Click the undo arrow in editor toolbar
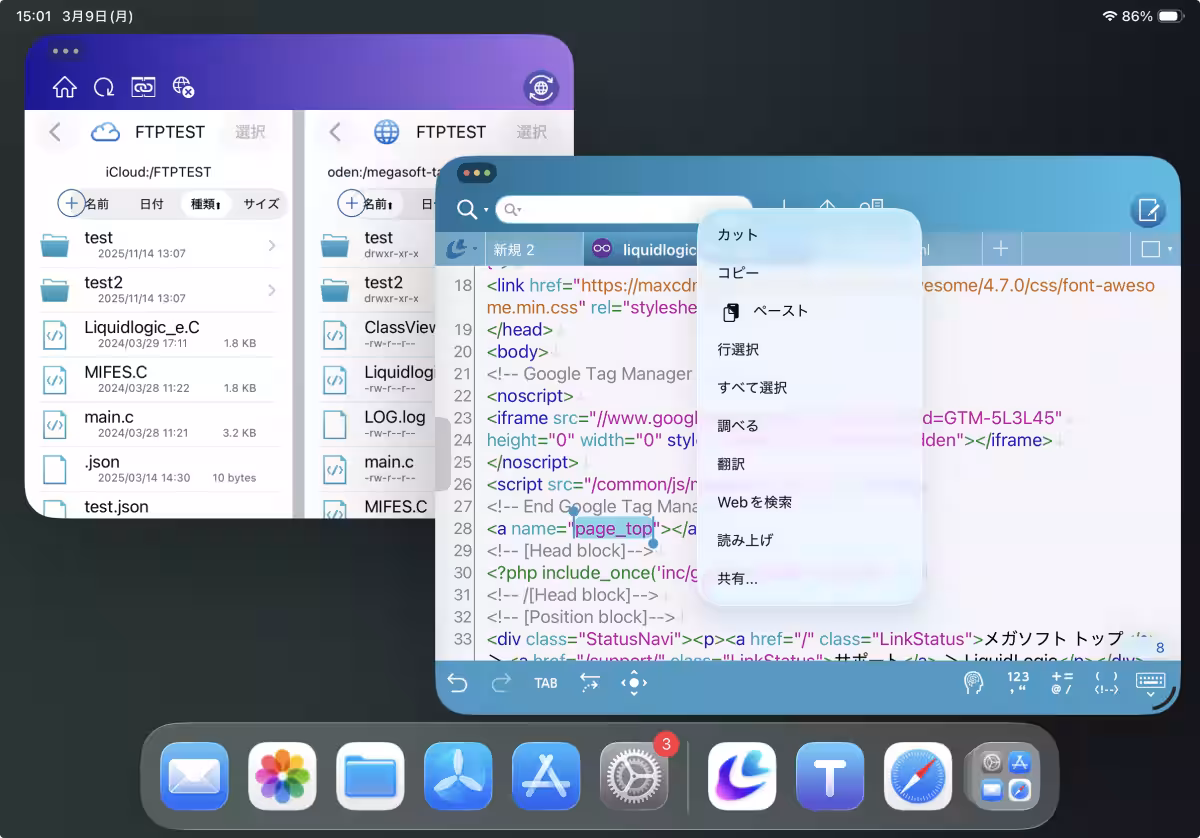 [457, 683]
